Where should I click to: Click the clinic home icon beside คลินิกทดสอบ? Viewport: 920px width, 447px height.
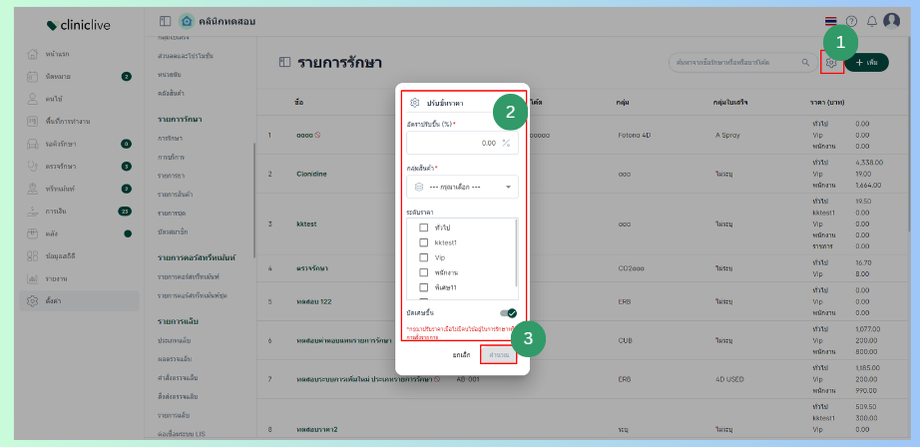click(x=187, y=22)
